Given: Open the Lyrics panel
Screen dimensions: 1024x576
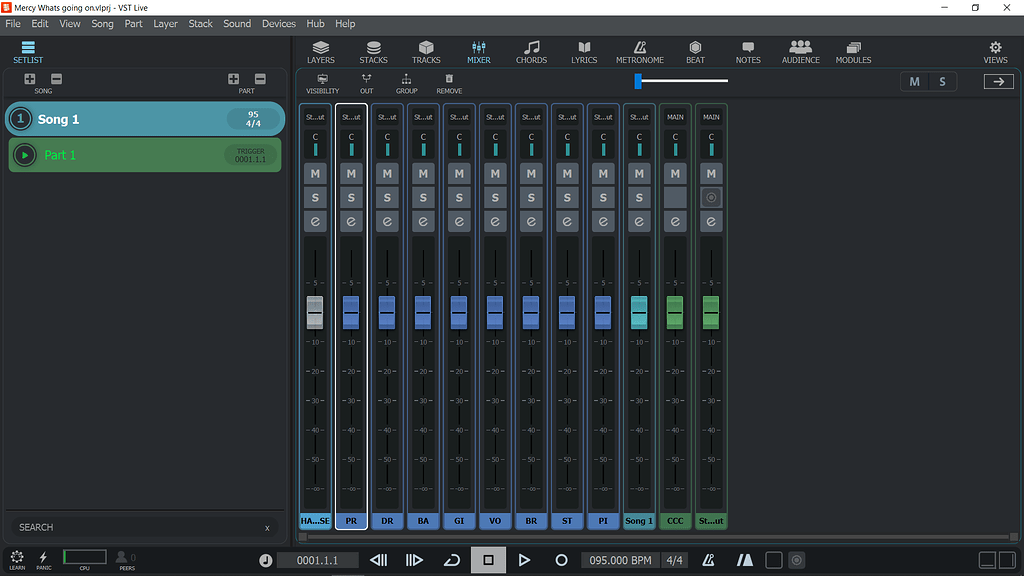Looking at the screenshot, I should tap(584, 52).
